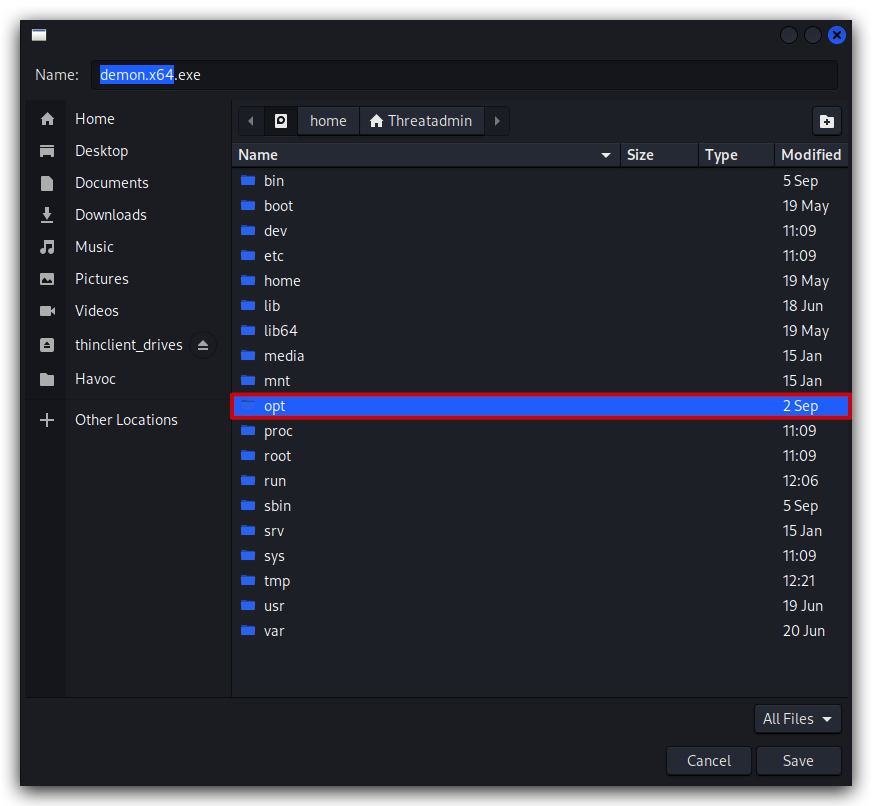
Task: Go back with the left path arrow
Action: 251,121
